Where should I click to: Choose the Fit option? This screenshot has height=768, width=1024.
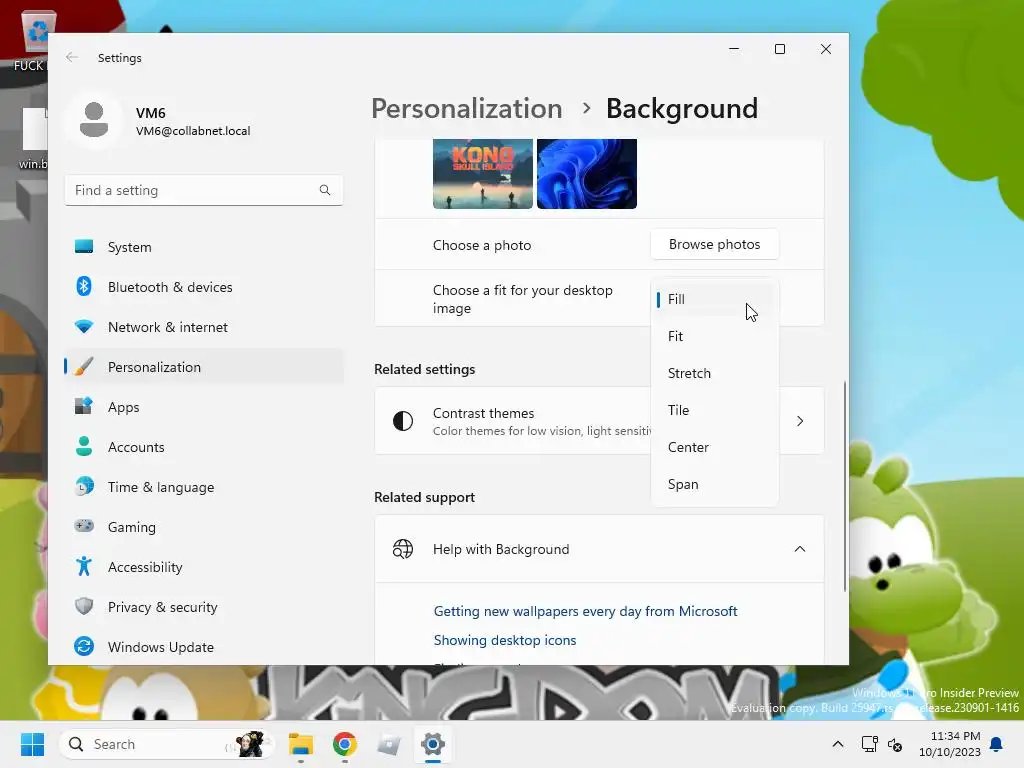(x=715, y=336)
